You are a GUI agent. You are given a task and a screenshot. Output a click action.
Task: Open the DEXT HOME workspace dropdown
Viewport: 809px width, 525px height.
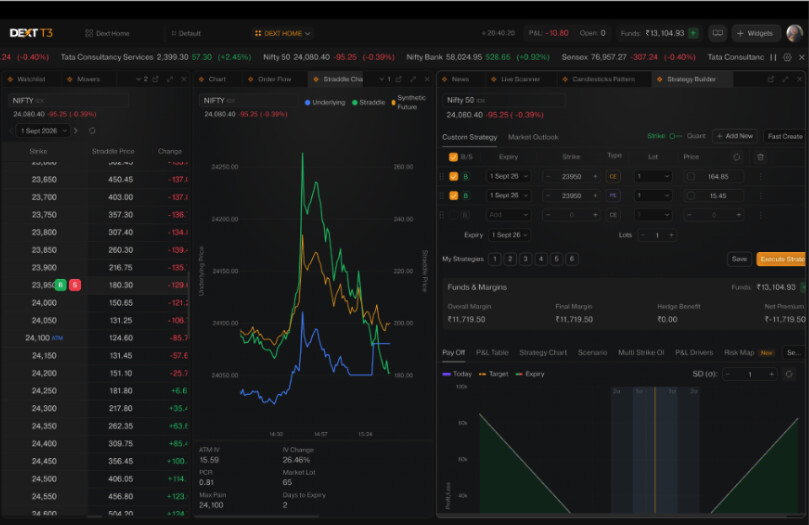point(282,34)
